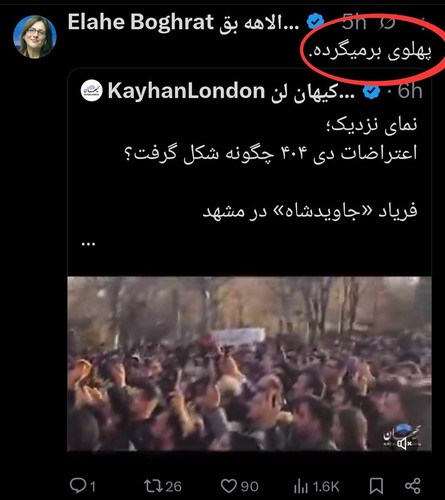Image resolution: width=445 pixels, height=500 pixels.
Task: Unmute the video with the speaker icon
Action: [404, 444]
